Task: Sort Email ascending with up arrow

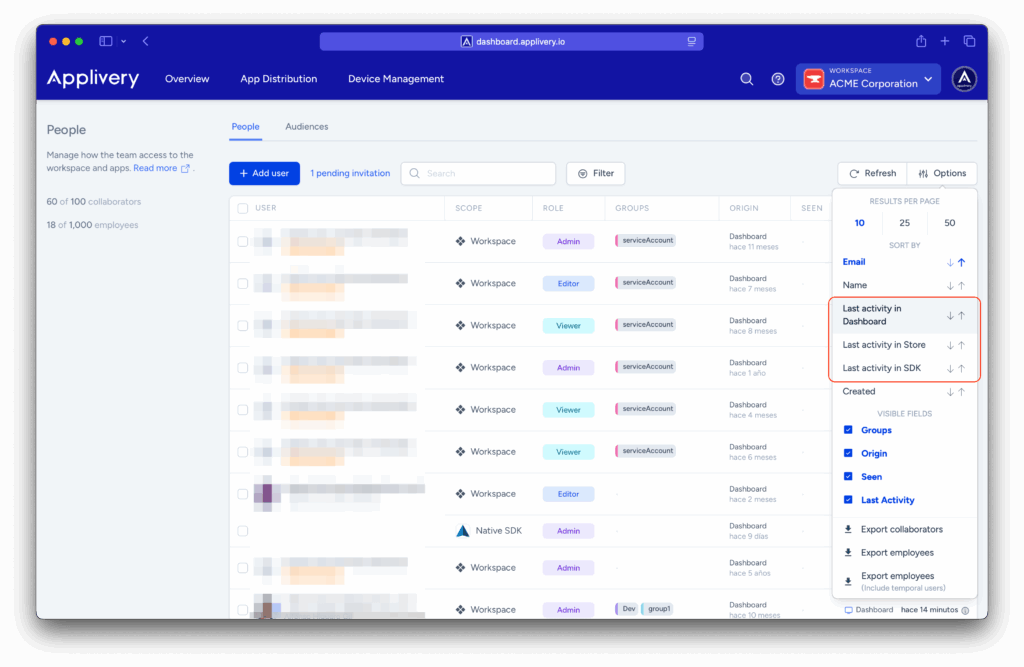Action: (x=962, y=262)
